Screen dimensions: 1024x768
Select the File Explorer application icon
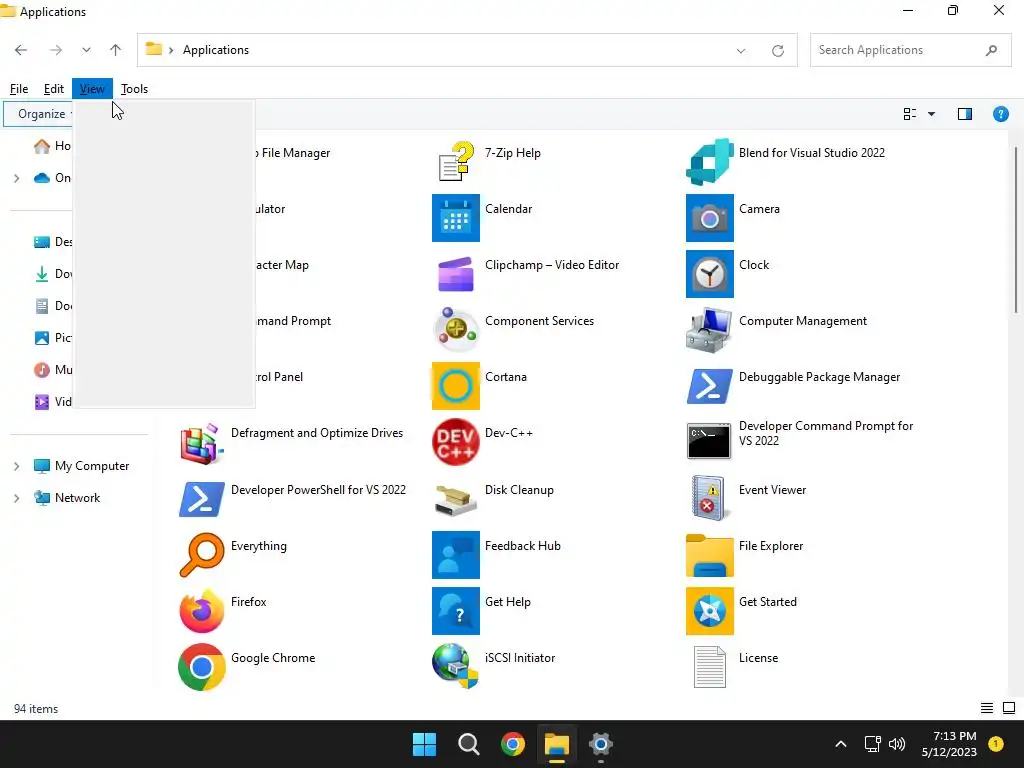click(x=709, y=555)
